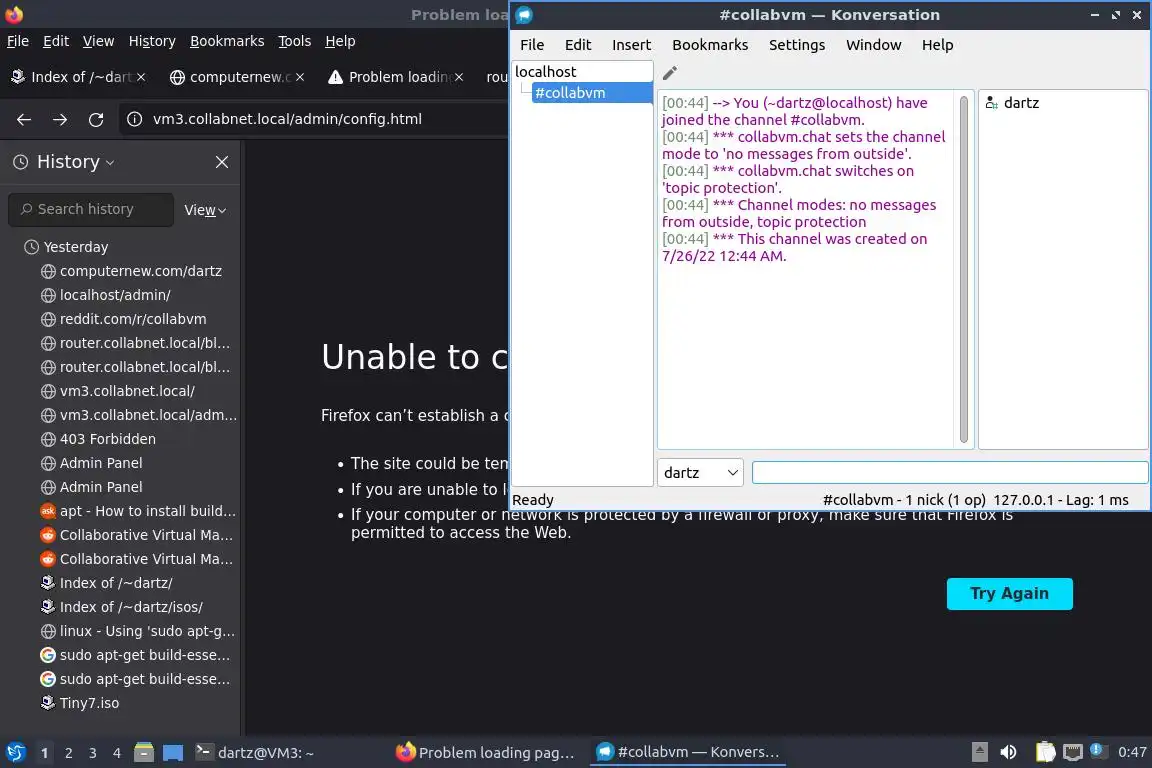Open the clipboard icon in the system tray
Viewport: 1152px width, 768px height.
coord(1045,752)
